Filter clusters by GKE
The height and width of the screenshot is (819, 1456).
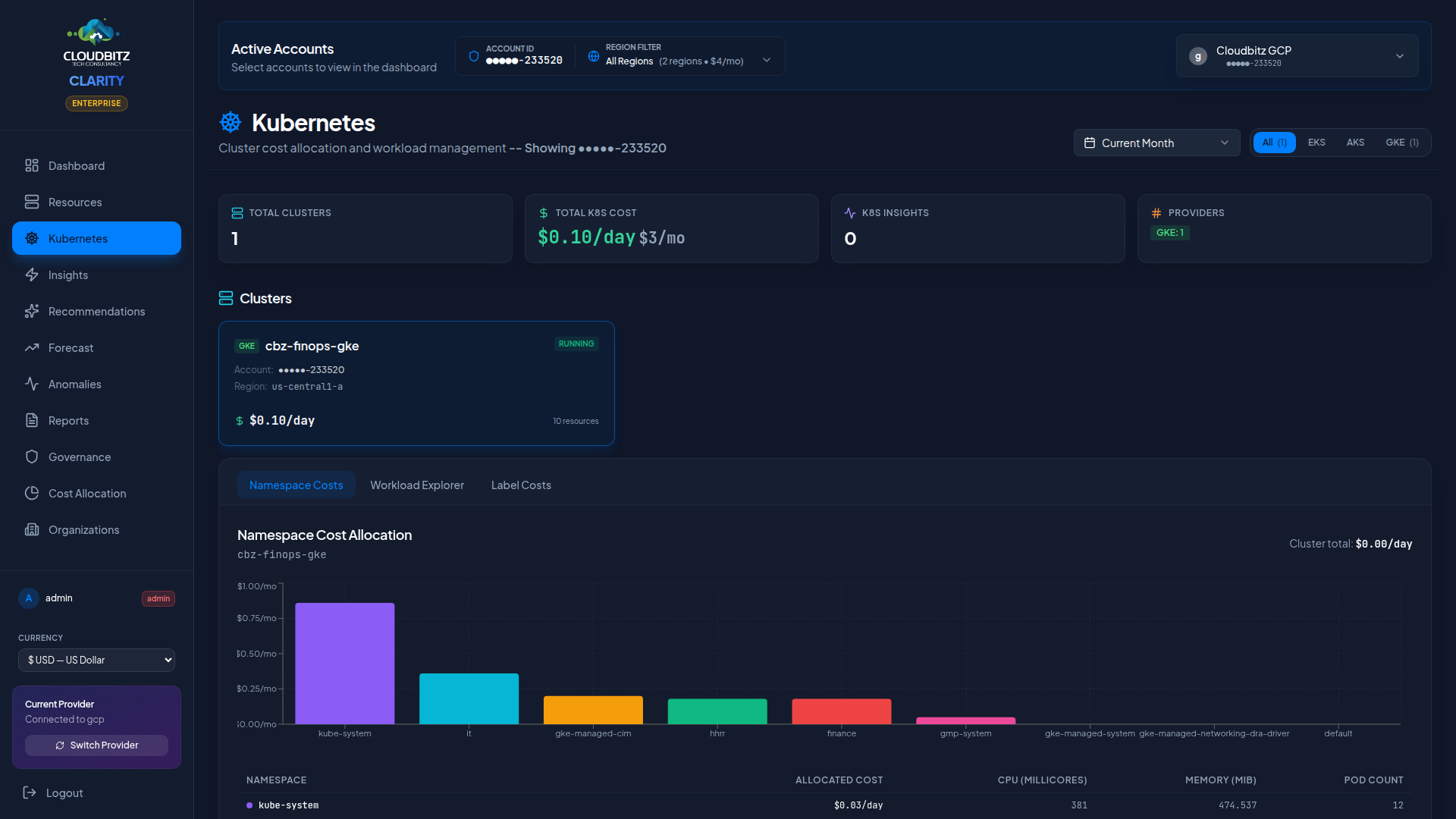[1401, 143]
